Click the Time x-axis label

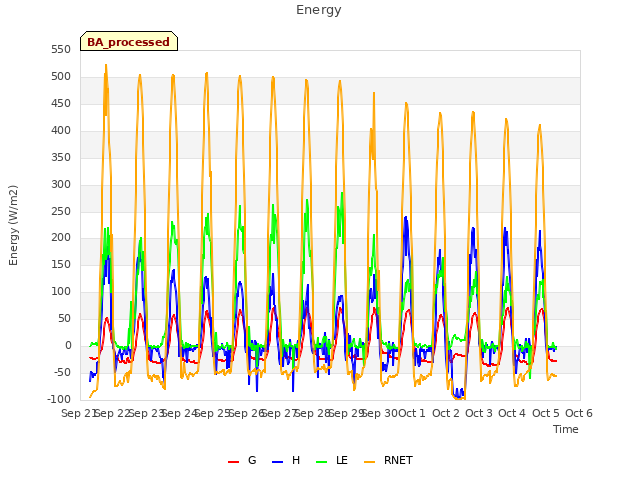[566, 429]
